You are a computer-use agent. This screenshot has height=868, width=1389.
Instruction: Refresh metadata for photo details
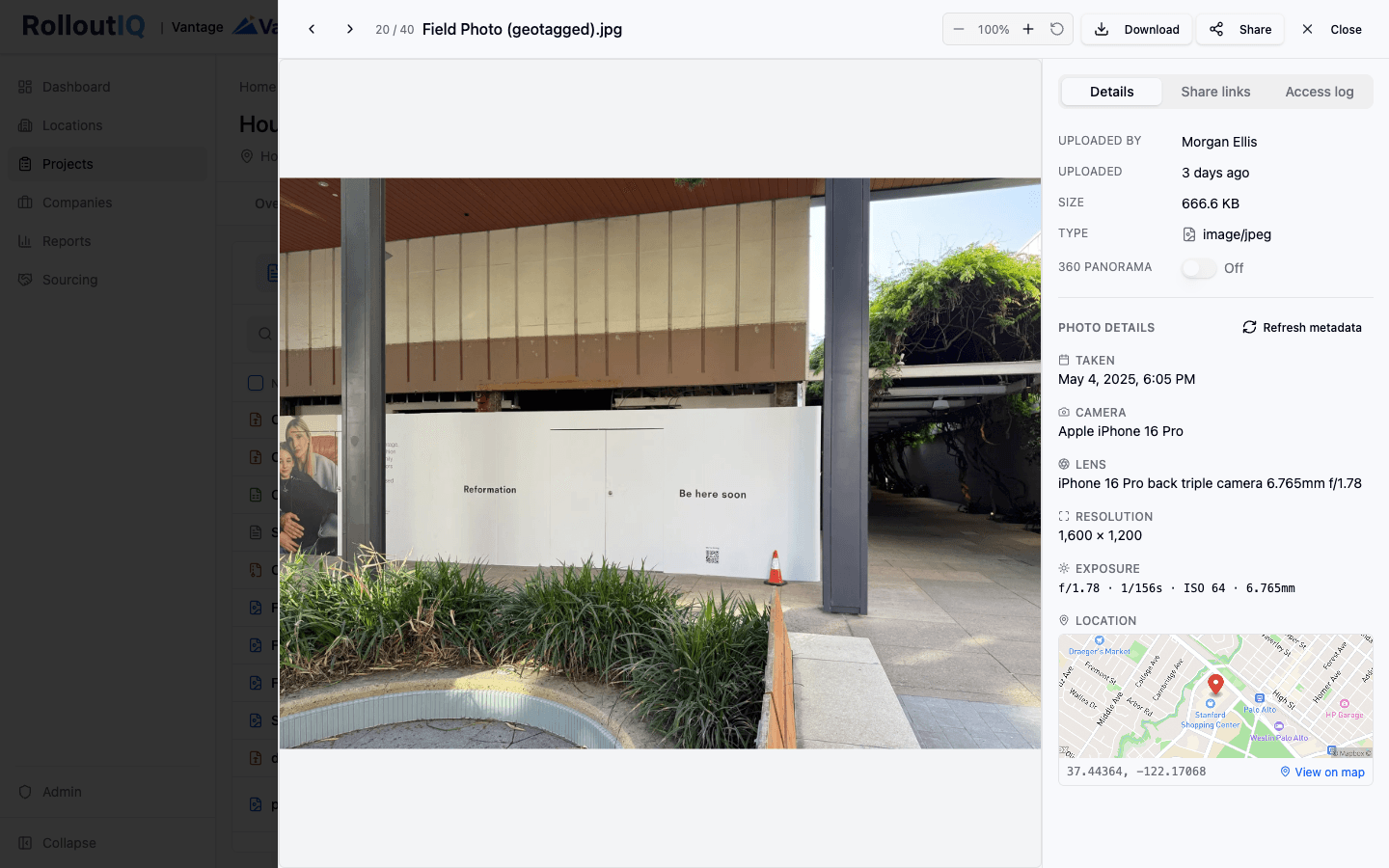[x=1302, y=328]
